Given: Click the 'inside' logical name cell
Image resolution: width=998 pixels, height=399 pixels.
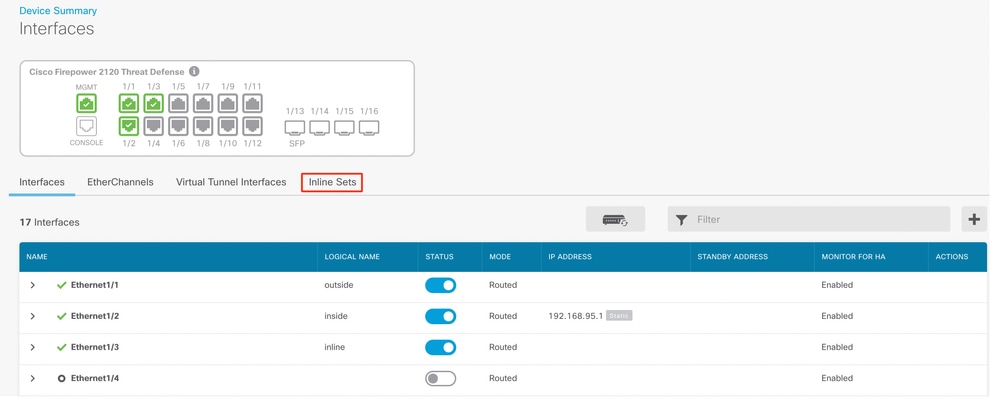Looking at the screenshot, I should coord(336,316).
